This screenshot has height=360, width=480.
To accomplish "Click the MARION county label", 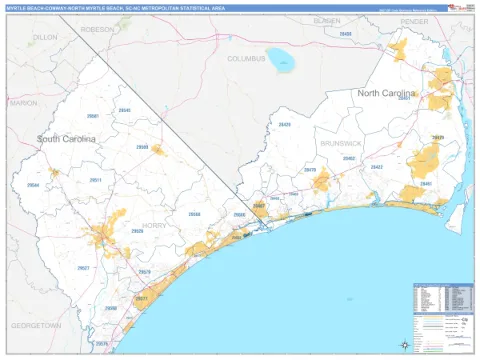I will (x=23, y=103).
